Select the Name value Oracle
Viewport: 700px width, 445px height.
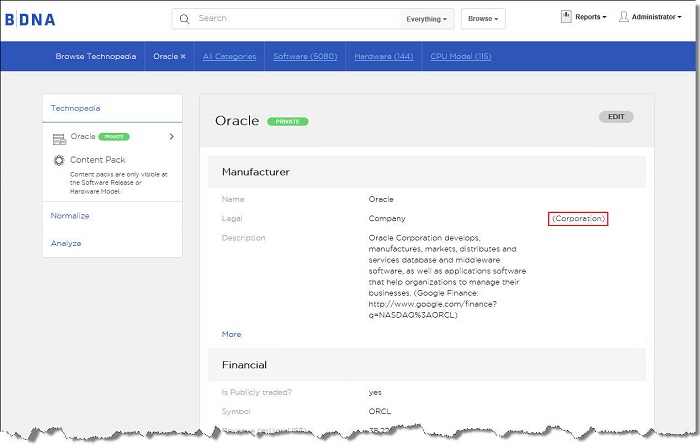tap(381, 199)
